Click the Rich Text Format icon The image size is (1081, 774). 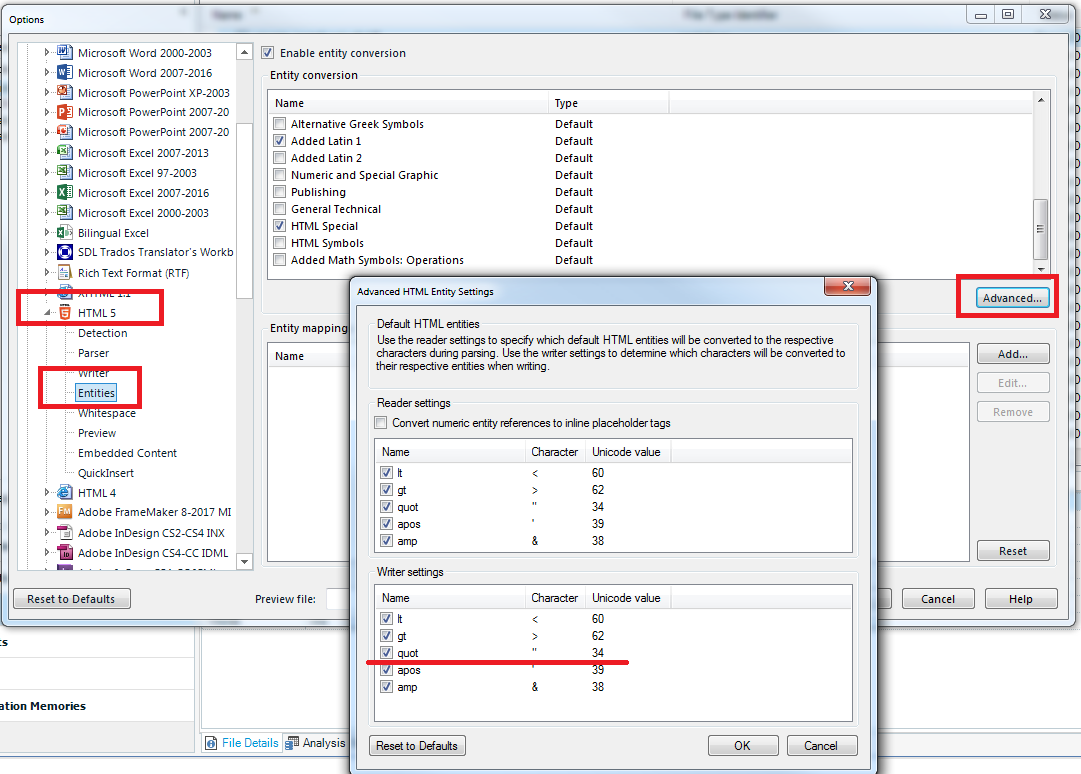pyautogui.click(x=64, y=272)
